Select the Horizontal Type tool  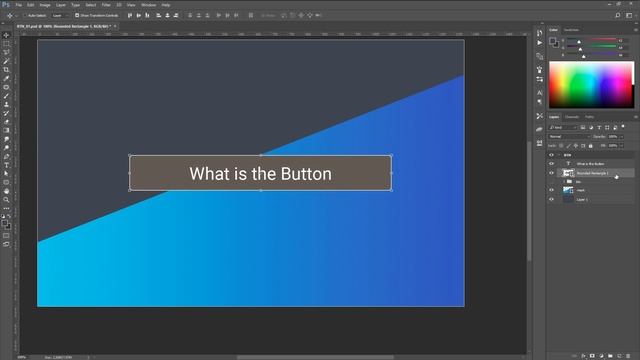point(6,165)
